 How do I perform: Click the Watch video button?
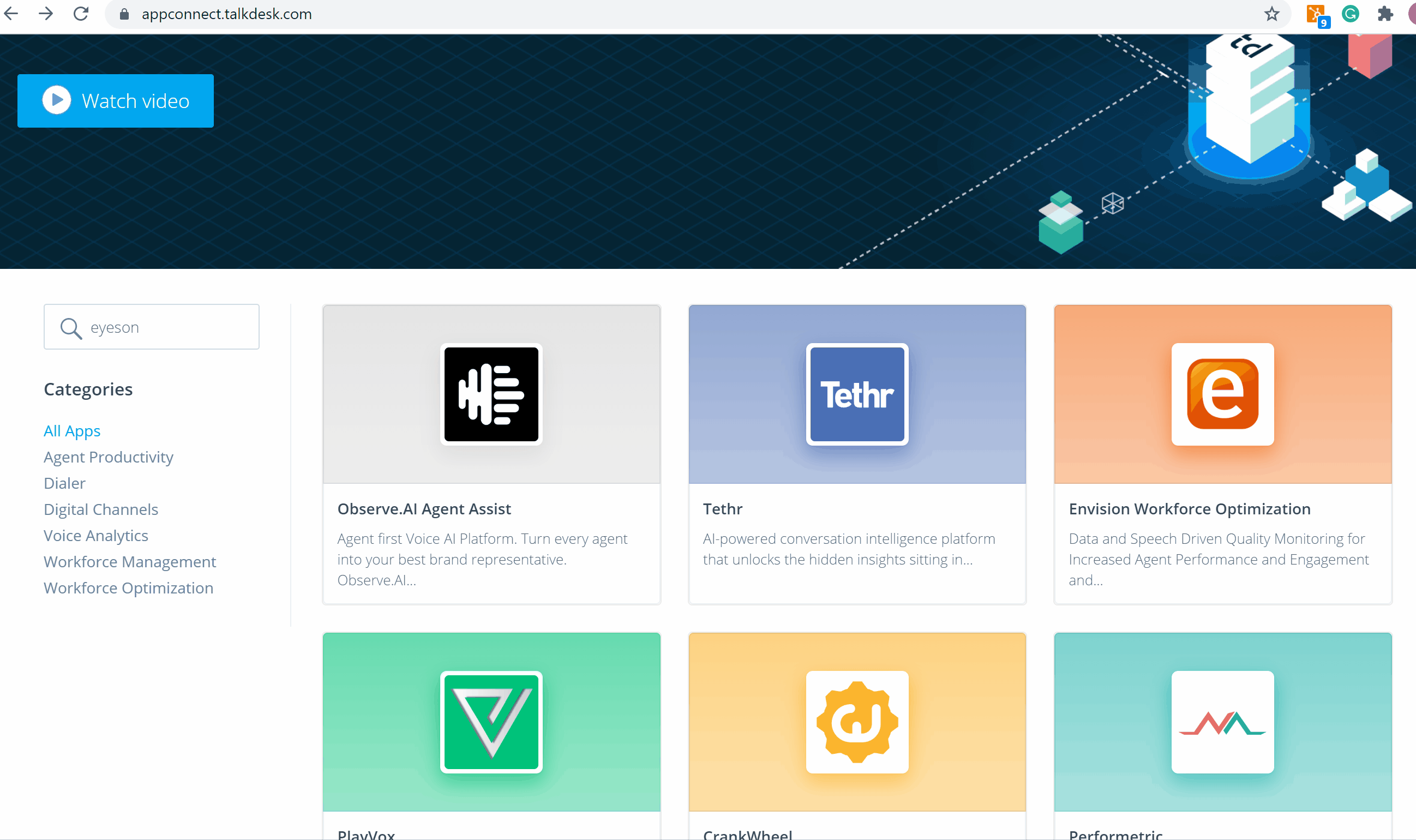tap(116, 101)
